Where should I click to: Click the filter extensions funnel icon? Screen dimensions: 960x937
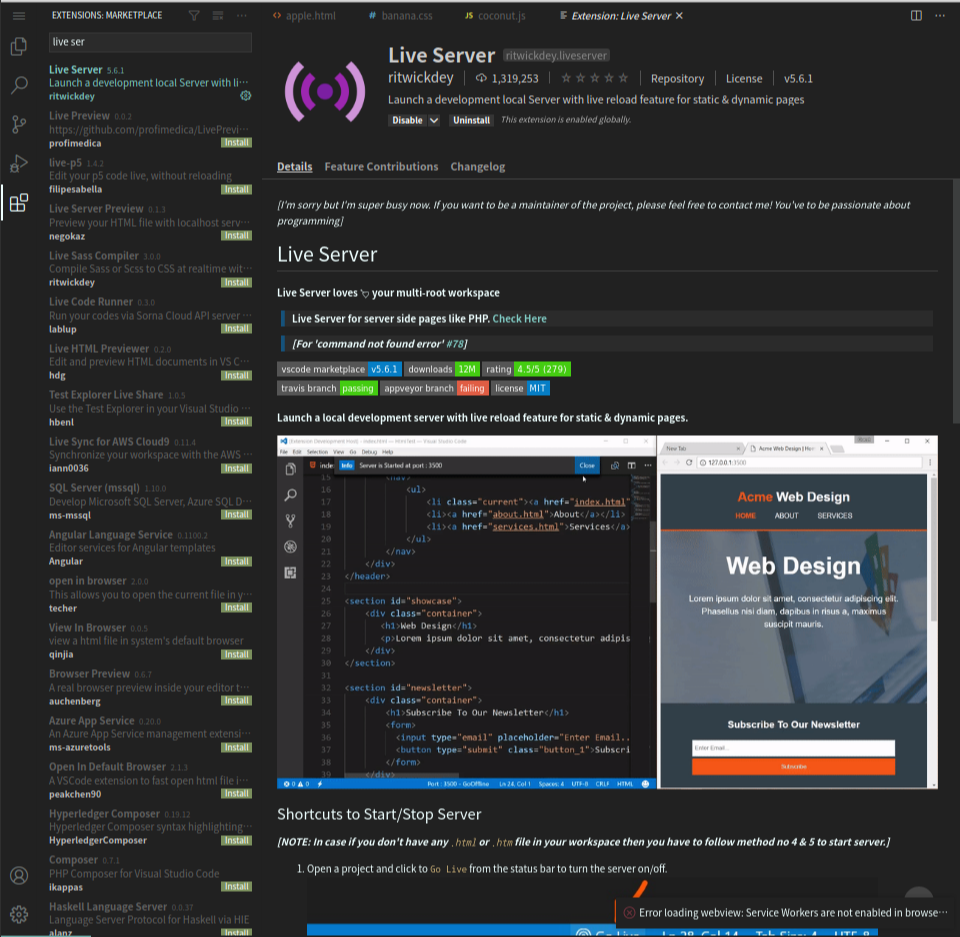(x=194, y=16)
